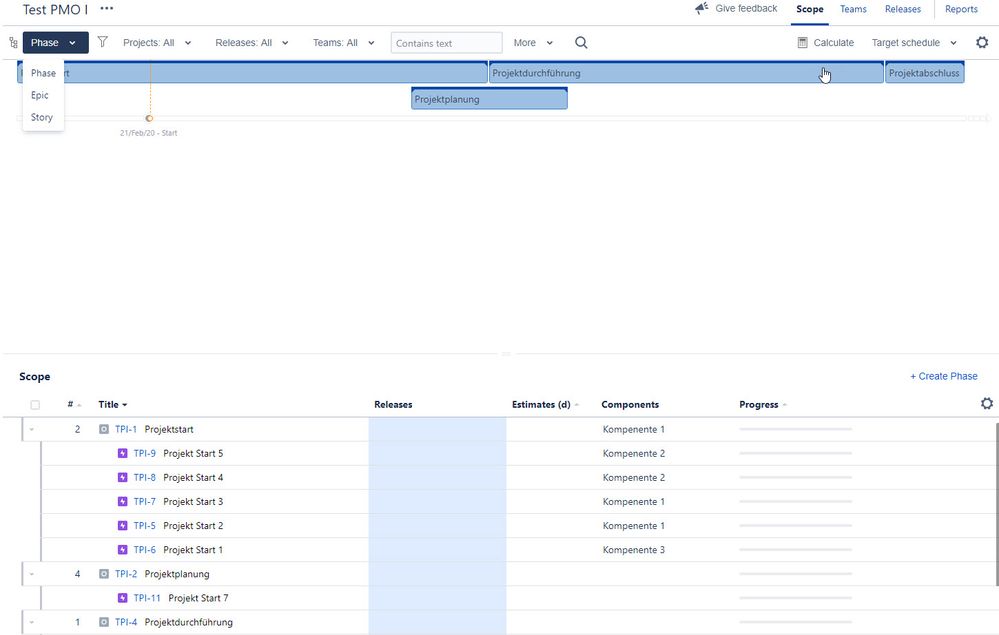Open the TPI-11 issue link
Screen dimensions: 999x635
pyautogui.click(x=147, y=598)
